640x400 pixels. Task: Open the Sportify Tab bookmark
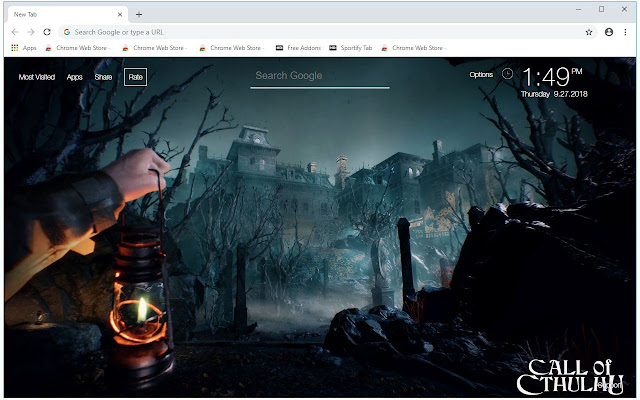tap(351, 48)
